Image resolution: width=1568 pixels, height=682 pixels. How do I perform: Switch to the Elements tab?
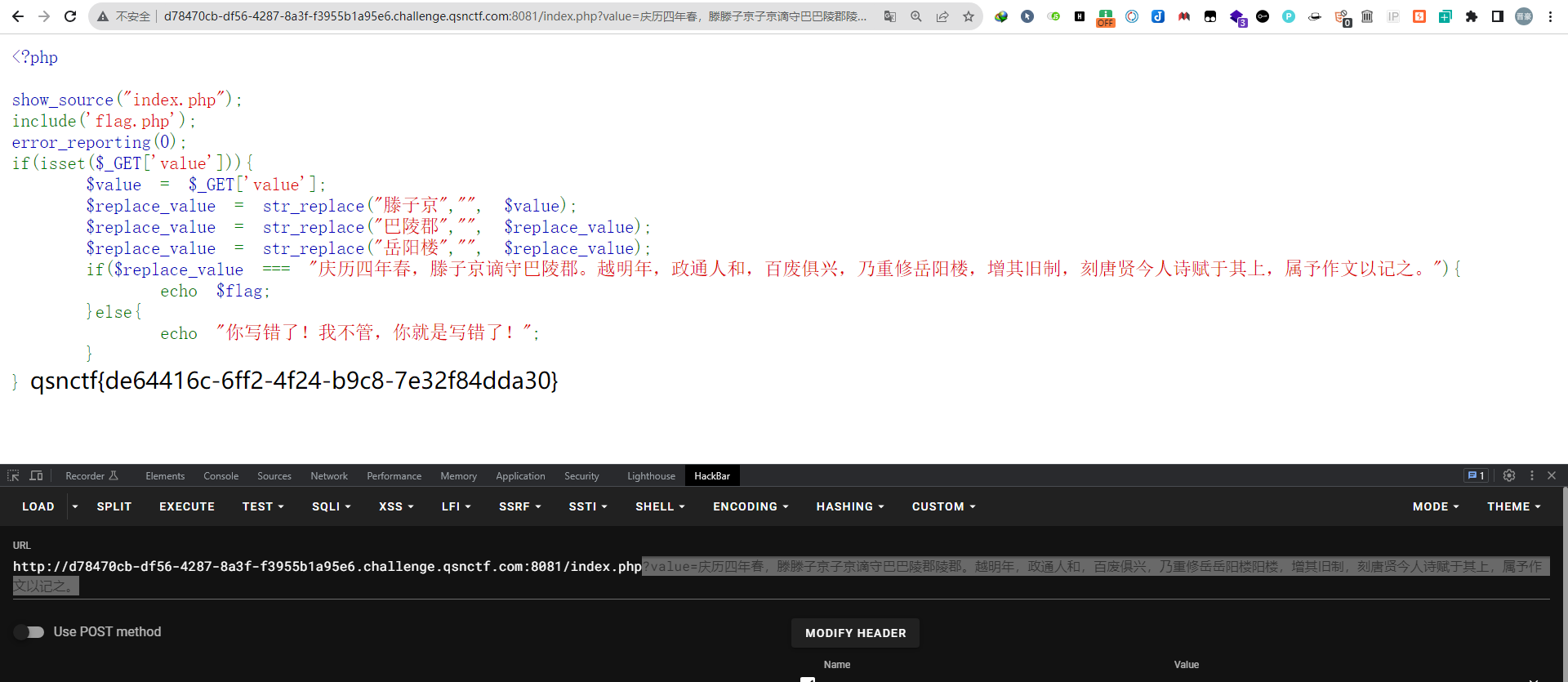tap(165, 476)
